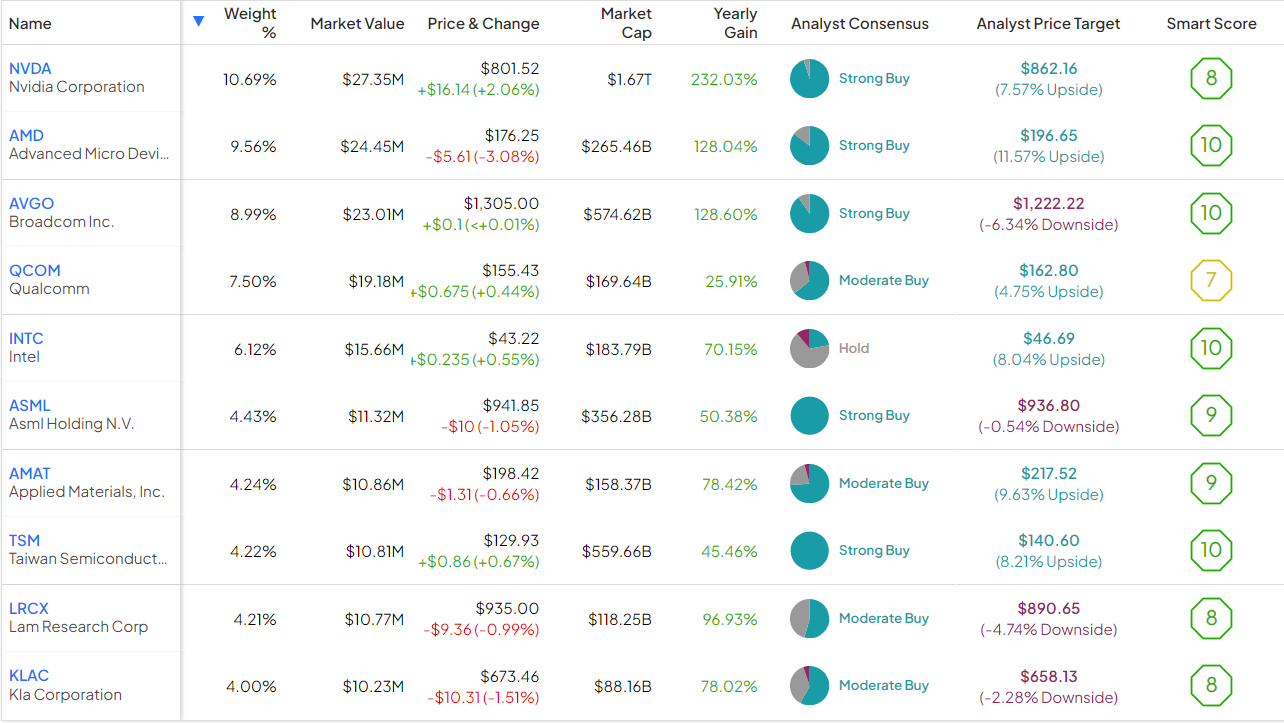Open the AVGO ticker link
The image size is (1284, 723).
coord(31,203)
